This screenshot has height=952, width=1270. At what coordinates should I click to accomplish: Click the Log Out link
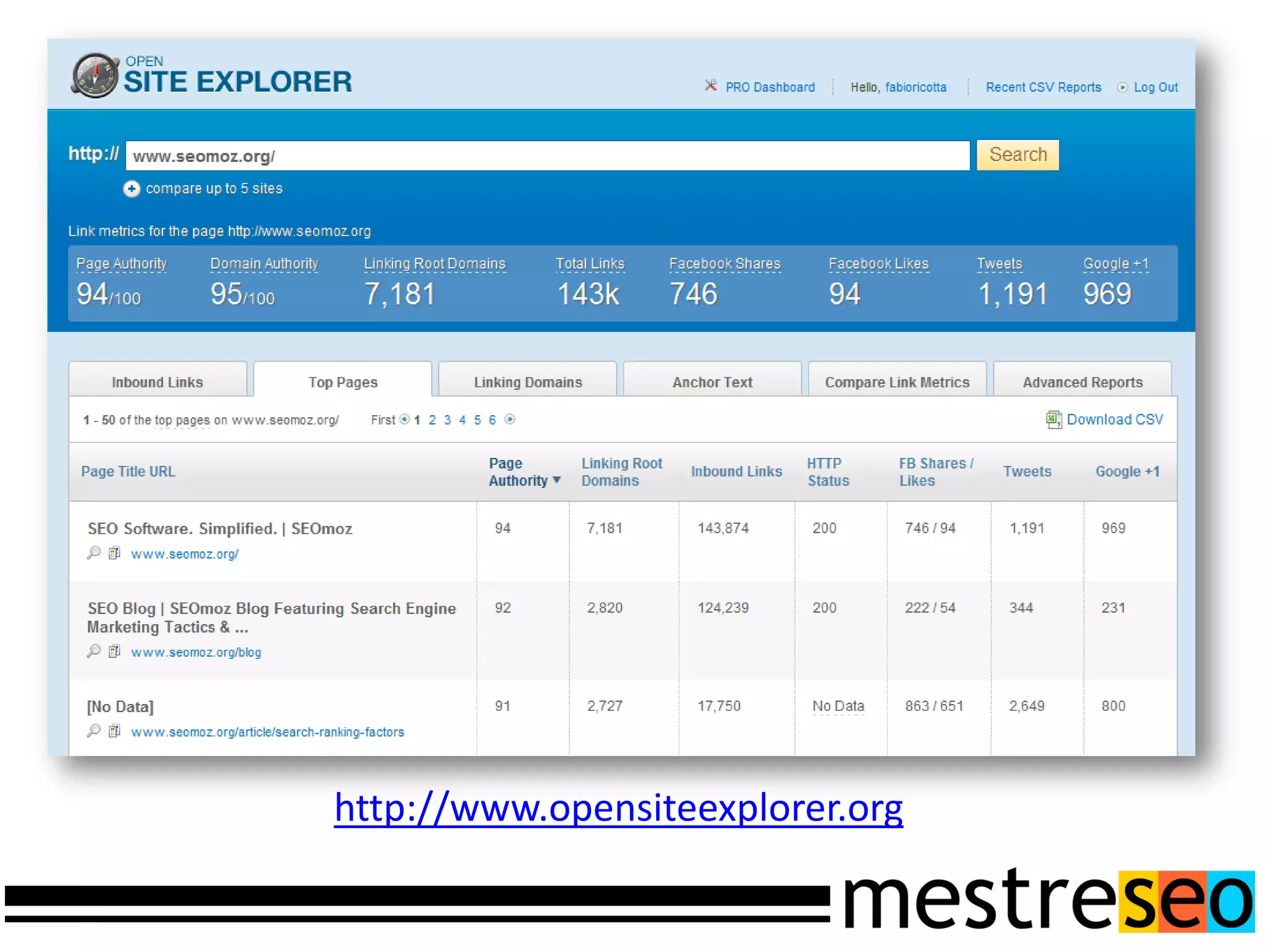1156,87
